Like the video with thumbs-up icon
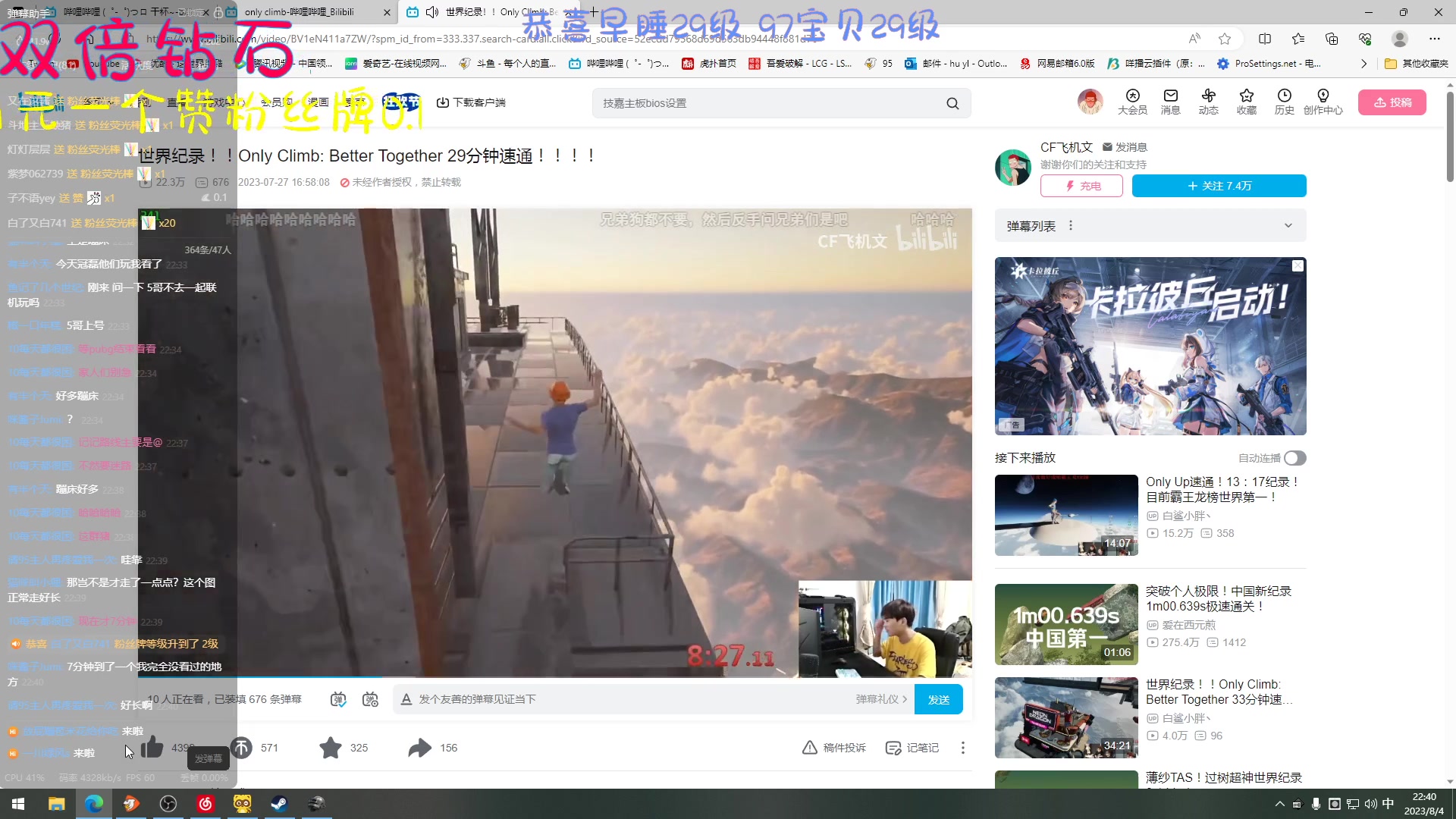The height and width of the screenshot is (819, 1456). point(152,747)
